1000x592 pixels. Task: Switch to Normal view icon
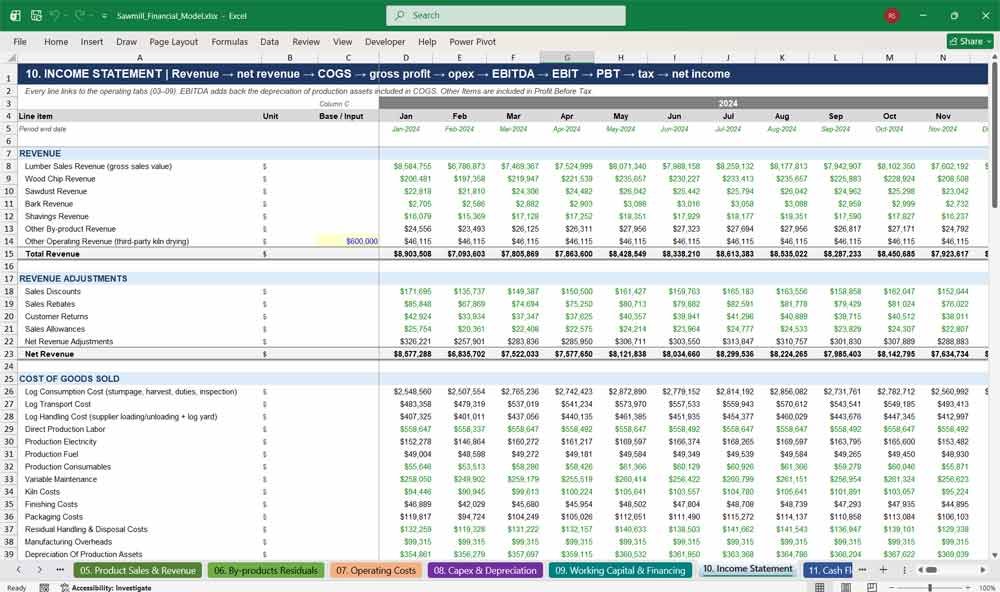click(x=820, y=588)
